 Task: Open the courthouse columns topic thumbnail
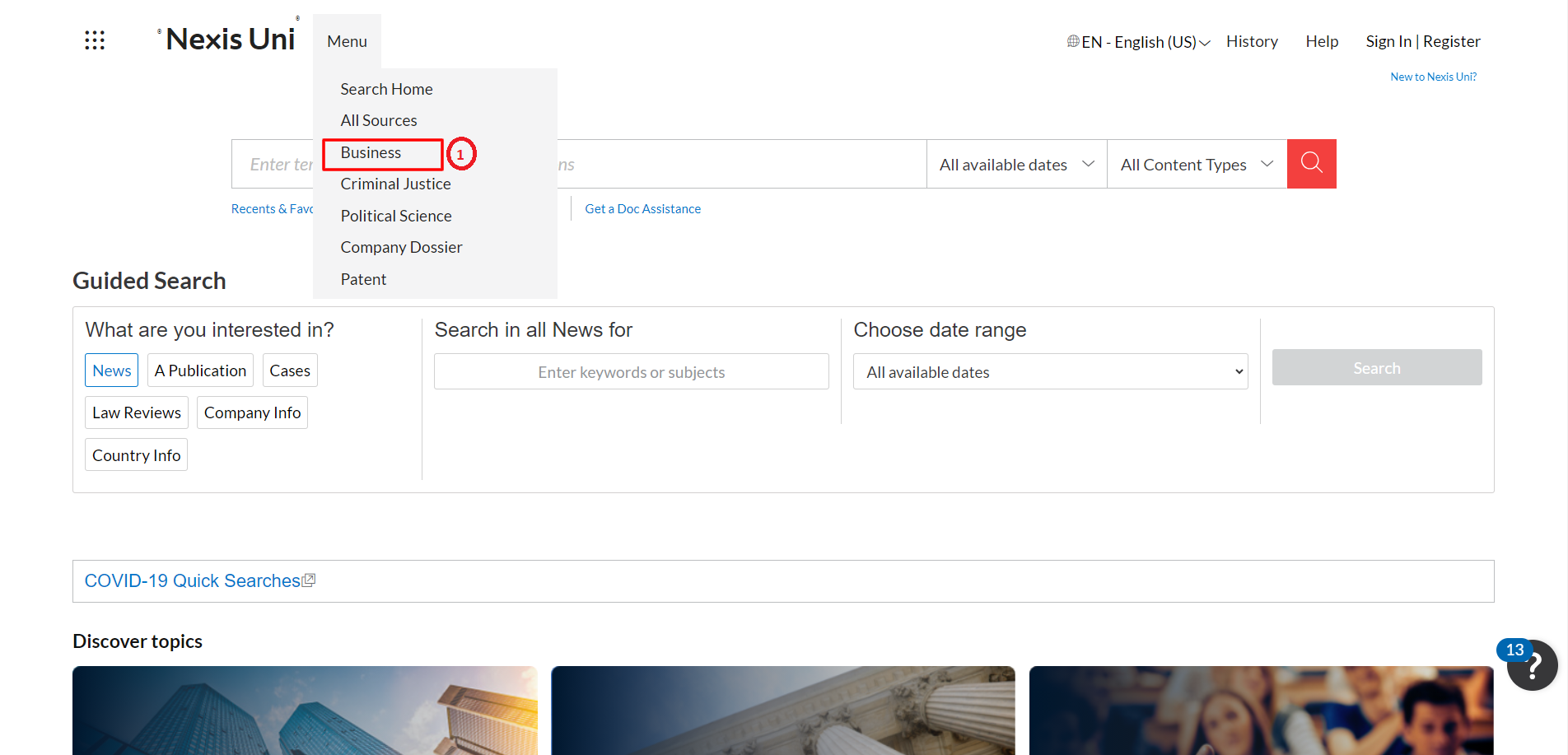click(x=782, y=711)
